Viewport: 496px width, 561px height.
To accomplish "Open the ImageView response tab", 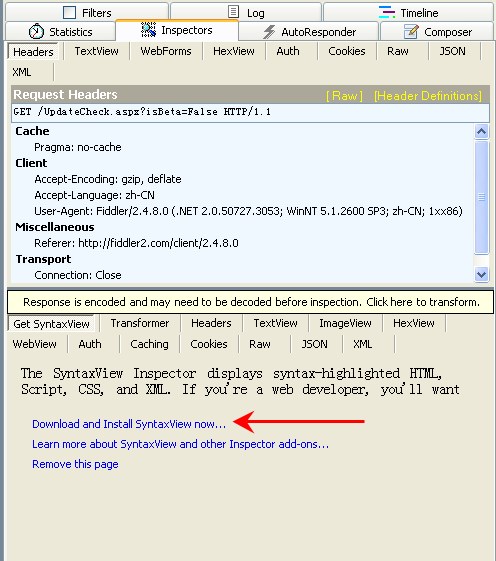I will point(345,323).
